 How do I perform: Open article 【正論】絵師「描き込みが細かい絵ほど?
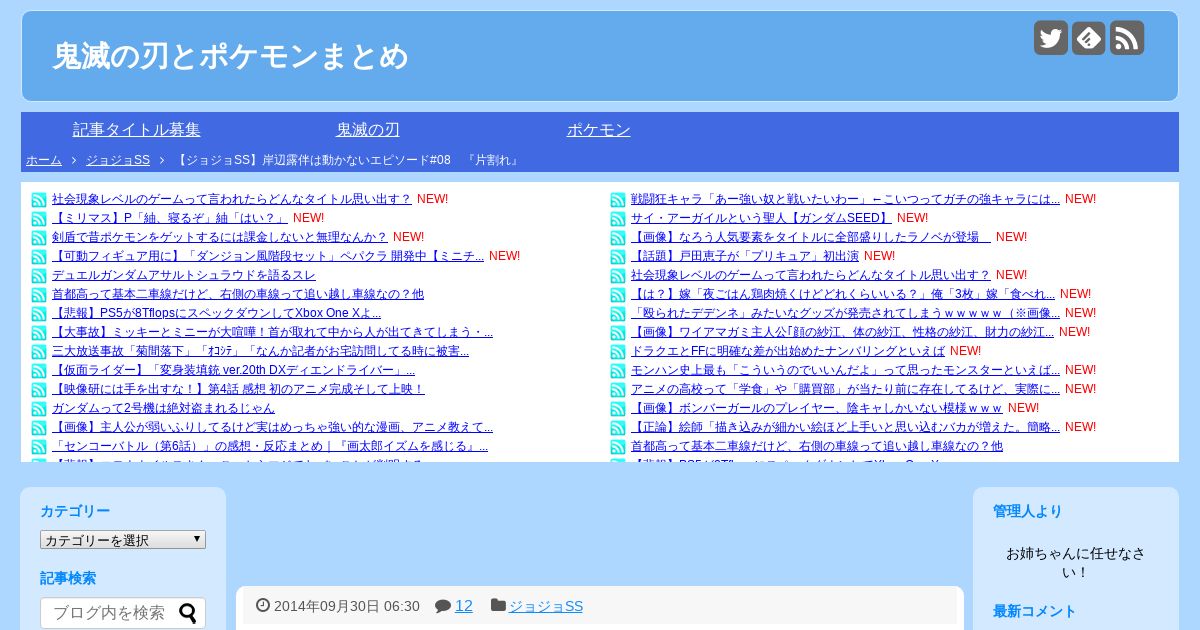[x=845, y=427]
